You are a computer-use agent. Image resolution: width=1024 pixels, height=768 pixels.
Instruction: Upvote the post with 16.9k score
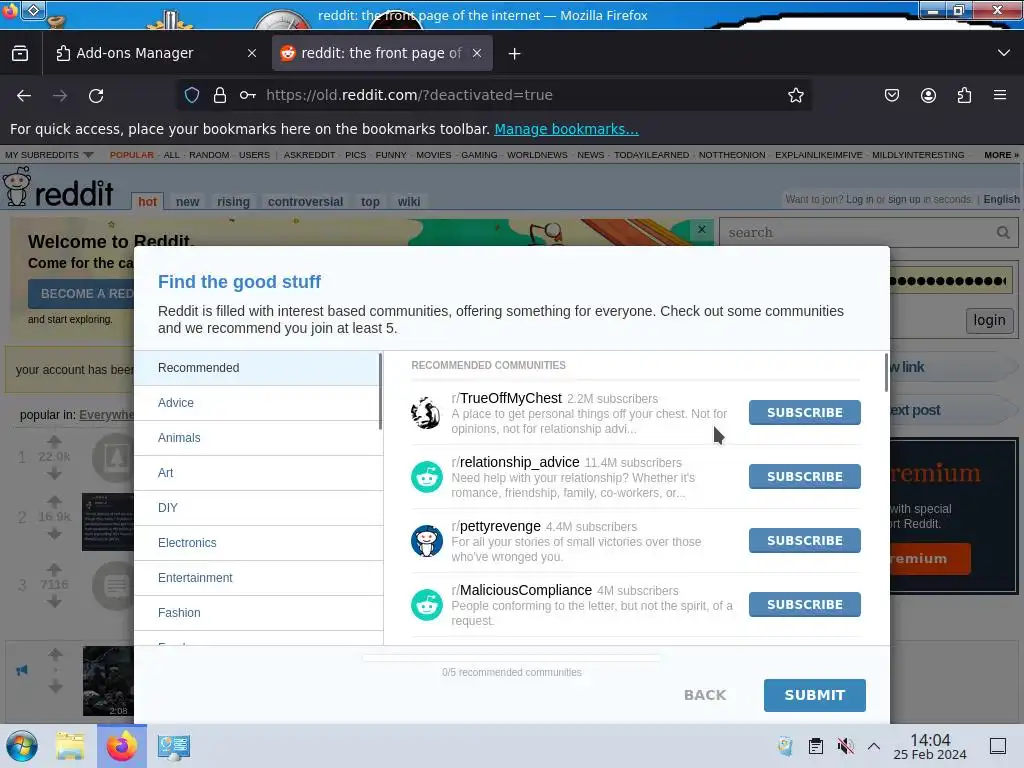tap(55, 502)
